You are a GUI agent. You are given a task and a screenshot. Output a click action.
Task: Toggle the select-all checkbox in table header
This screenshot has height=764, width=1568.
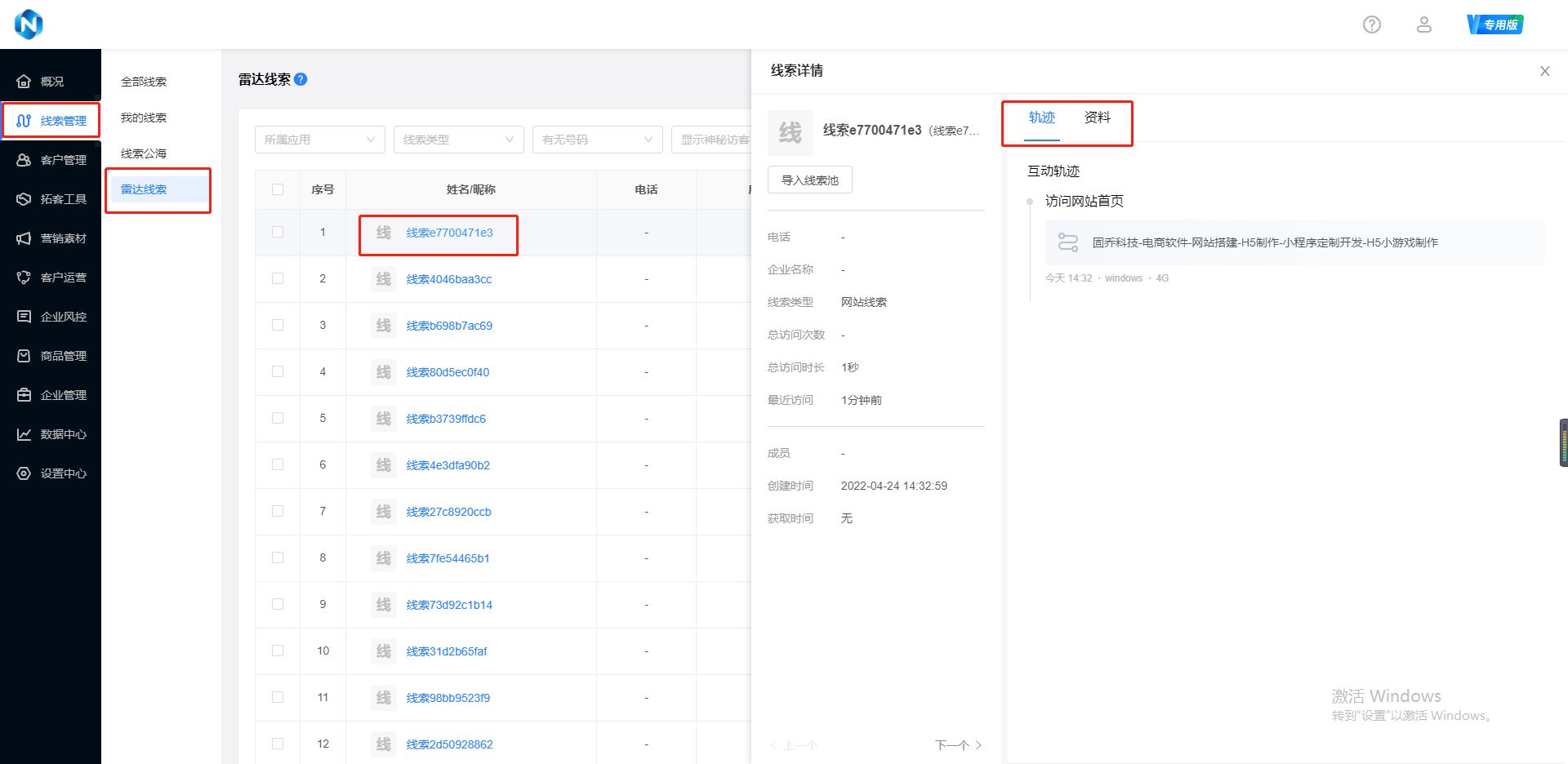pos(278,189)
